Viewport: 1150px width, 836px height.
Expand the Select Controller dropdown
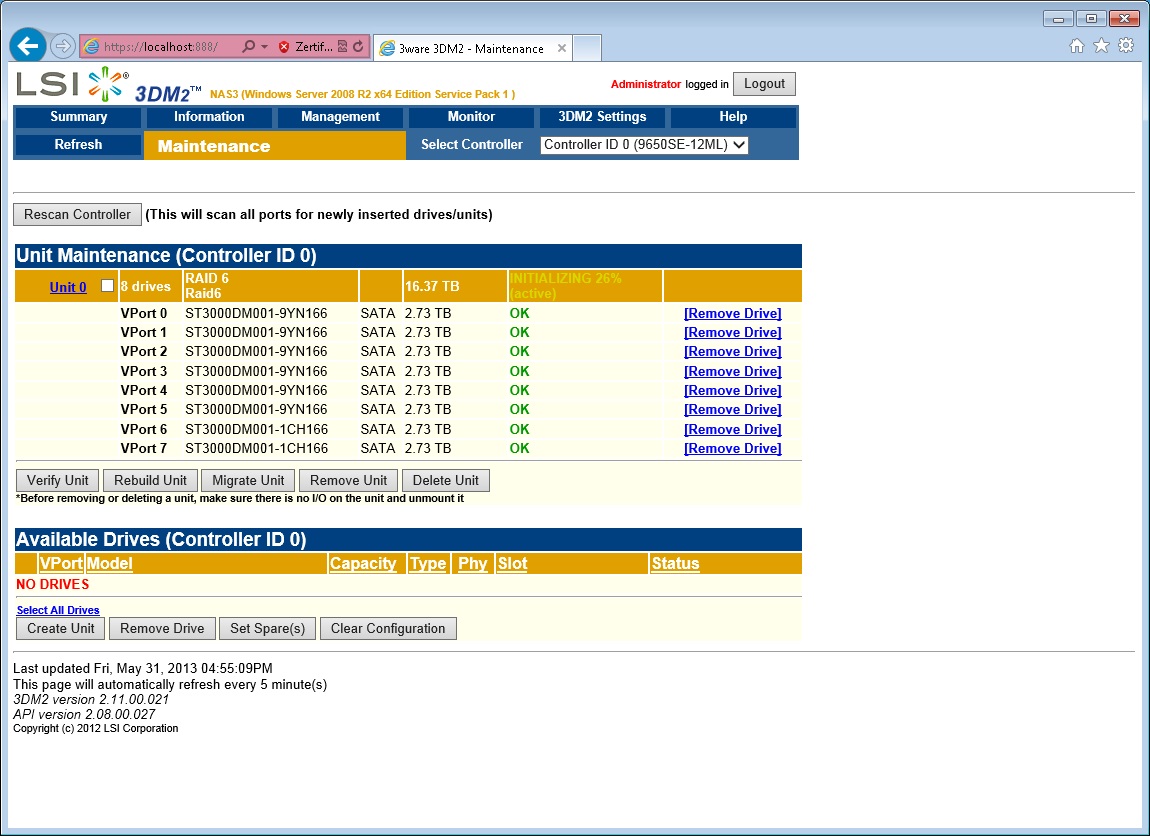coord(644,145)
